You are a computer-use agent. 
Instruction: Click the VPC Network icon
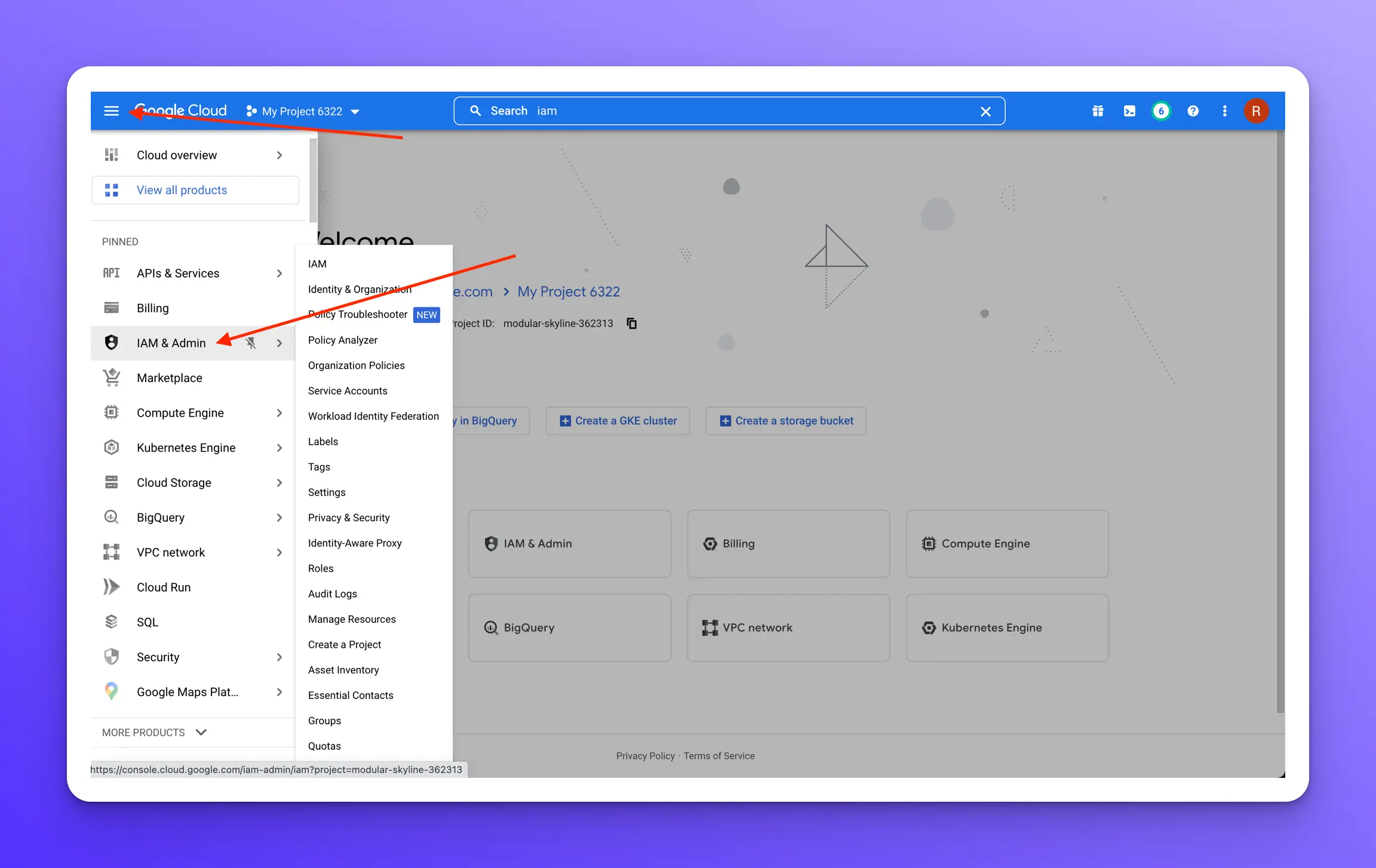coord(710,627)
